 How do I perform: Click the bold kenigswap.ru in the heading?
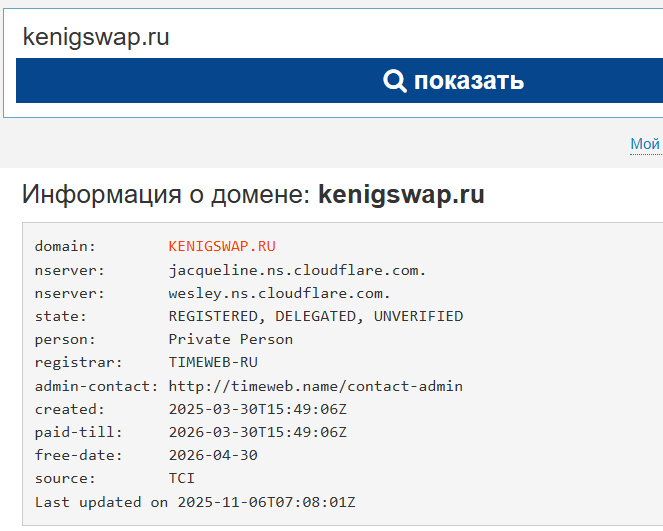tap(401, 194)
